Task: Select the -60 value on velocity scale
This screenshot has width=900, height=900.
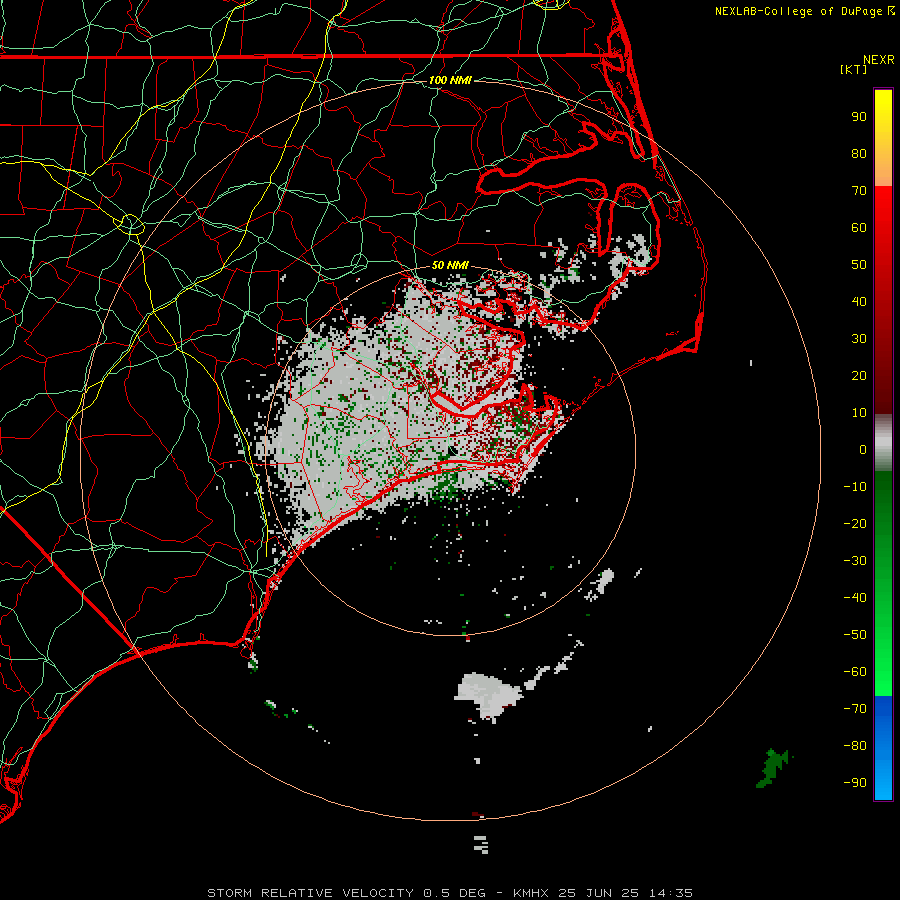Action: point(855,672)
